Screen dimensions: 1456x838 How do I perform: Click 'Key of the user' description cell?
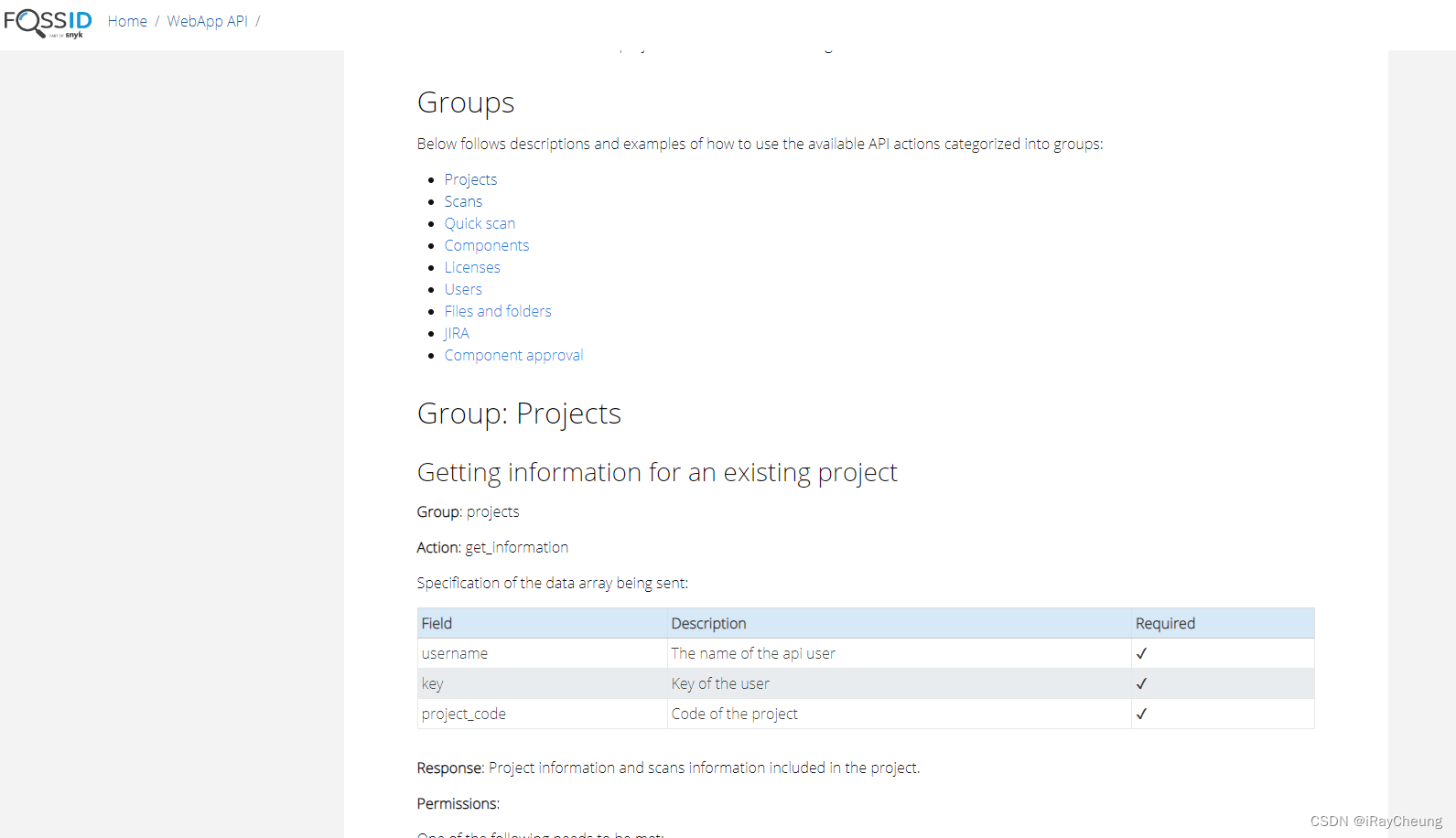point(900,683)
